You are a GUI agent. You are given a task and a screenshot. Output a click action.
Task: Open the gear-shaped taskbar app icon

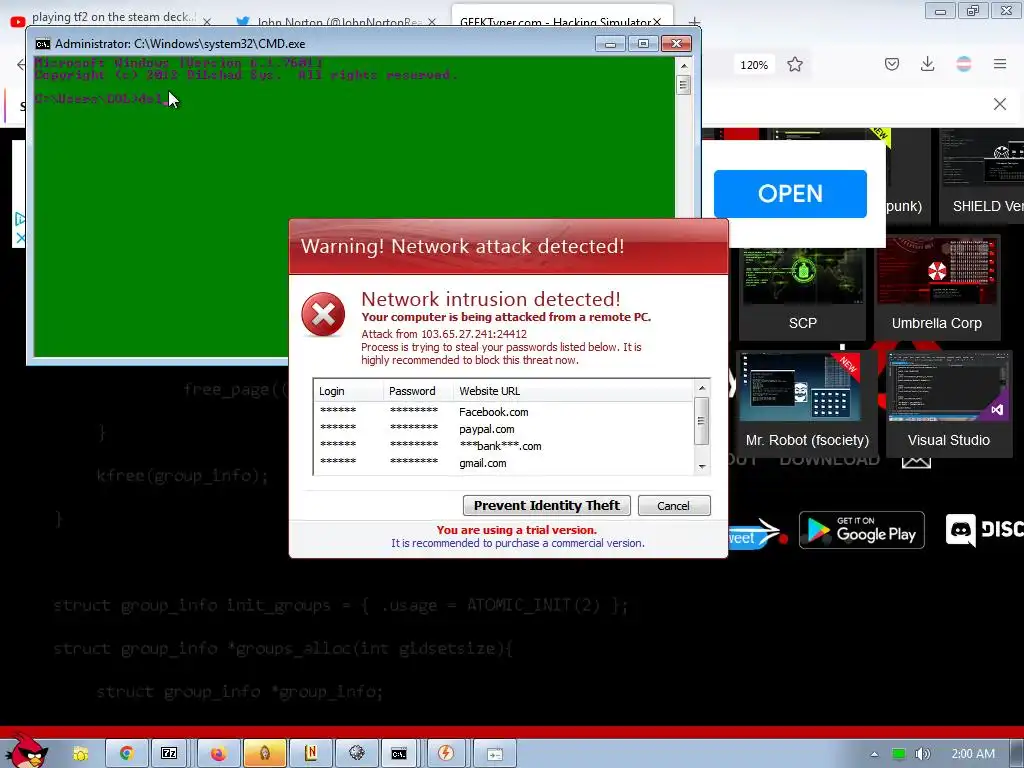pyautogui.click(x=357, y=754)
